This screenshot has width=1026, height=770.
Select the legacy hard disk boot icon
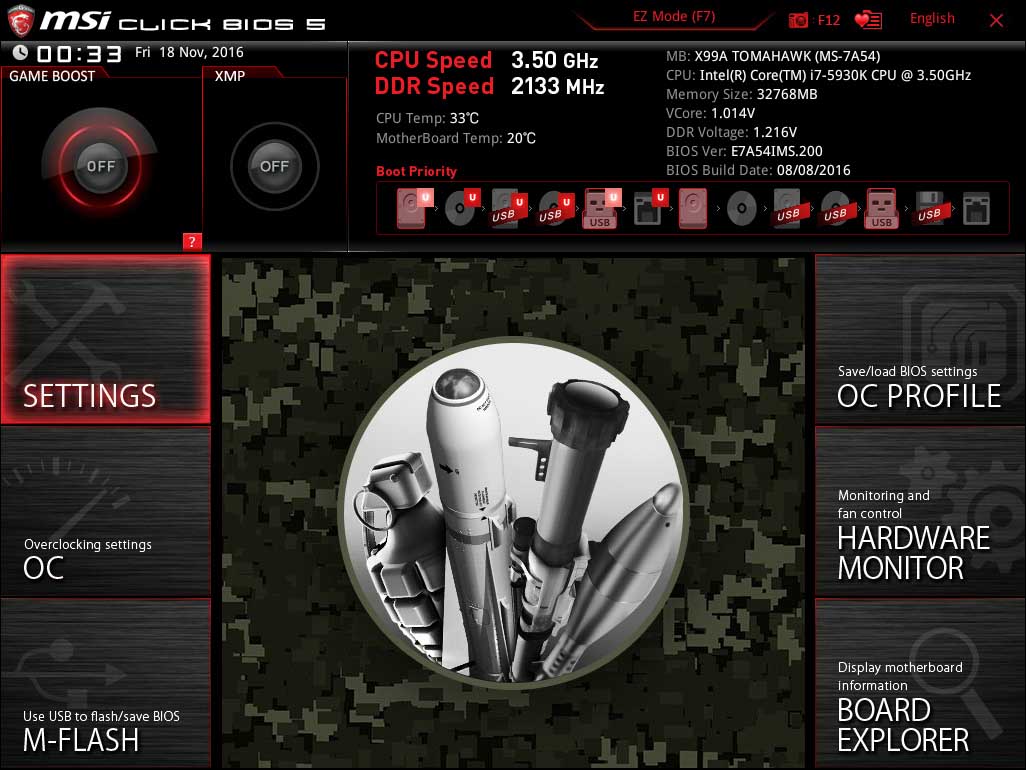[692, 208]
